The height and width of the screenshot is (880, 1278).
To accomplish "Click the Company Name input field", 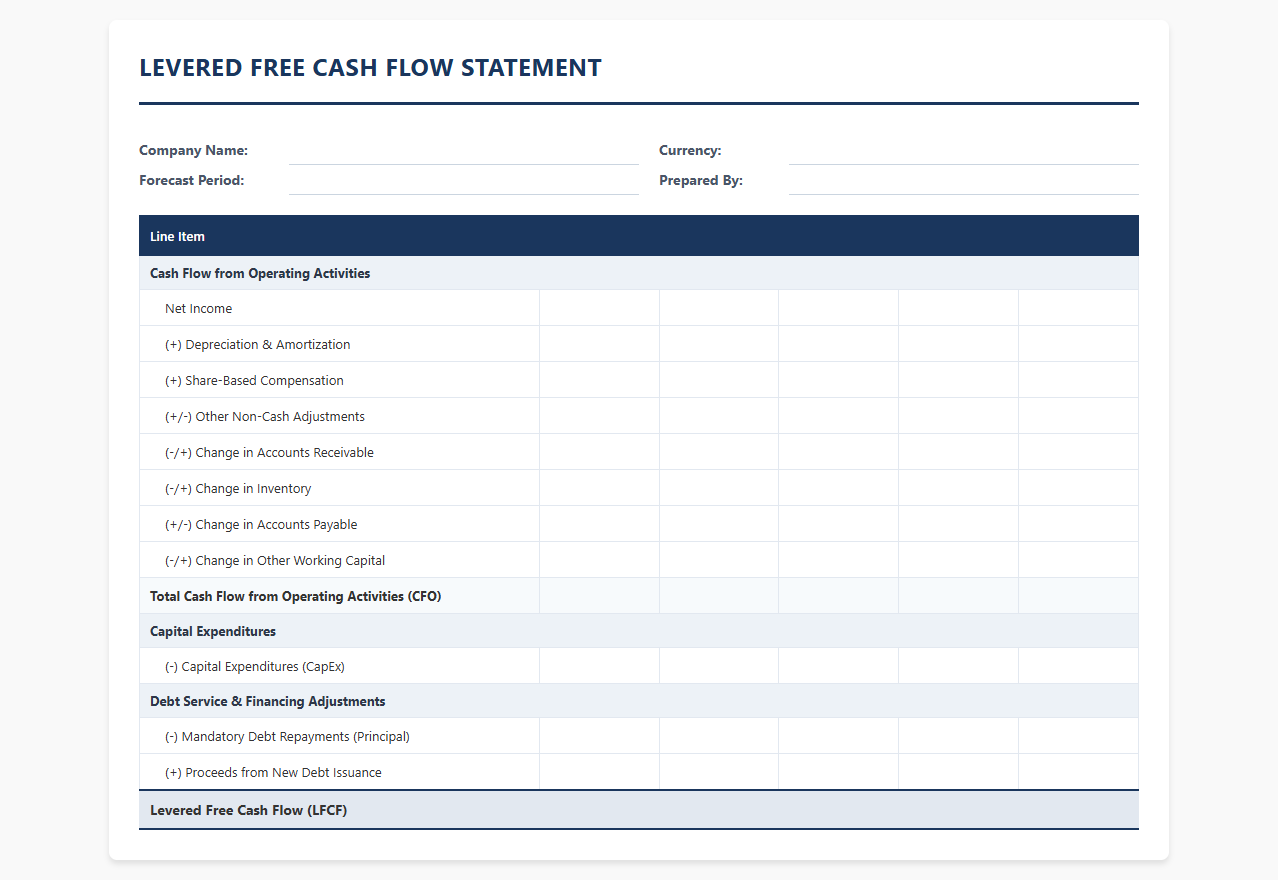I will pyautogui.click(x=464, y=151).
